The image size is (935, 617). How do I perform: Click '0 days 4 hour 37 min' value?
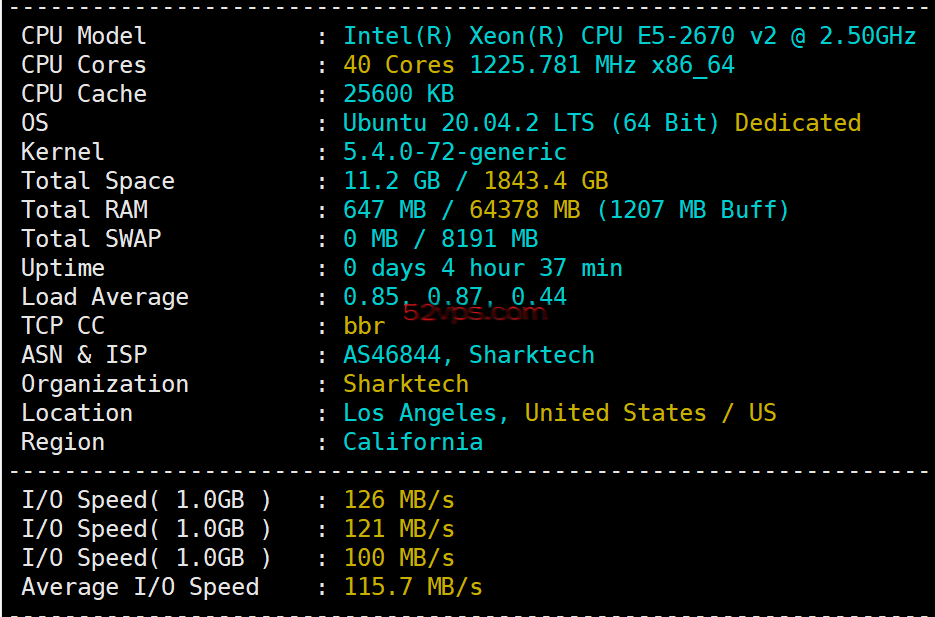coord(482,268)
